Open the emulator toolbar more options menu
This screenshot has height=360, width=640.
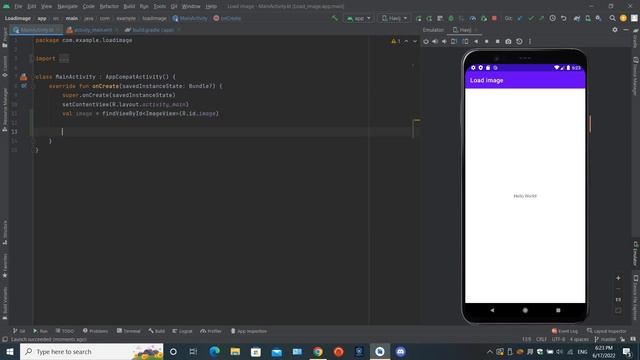pyautogui.click(x=530, y=41)
